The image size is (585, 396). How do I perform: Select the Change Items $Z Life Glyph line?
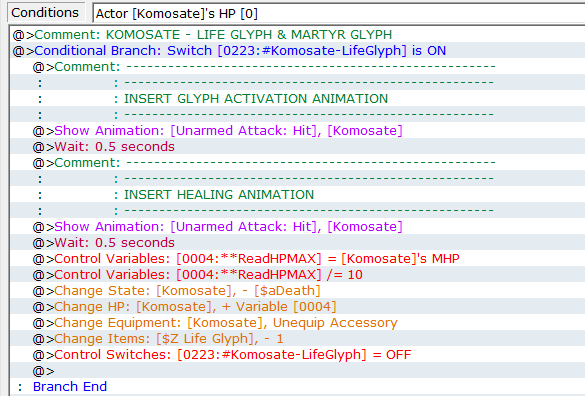(x=298, y=339)
